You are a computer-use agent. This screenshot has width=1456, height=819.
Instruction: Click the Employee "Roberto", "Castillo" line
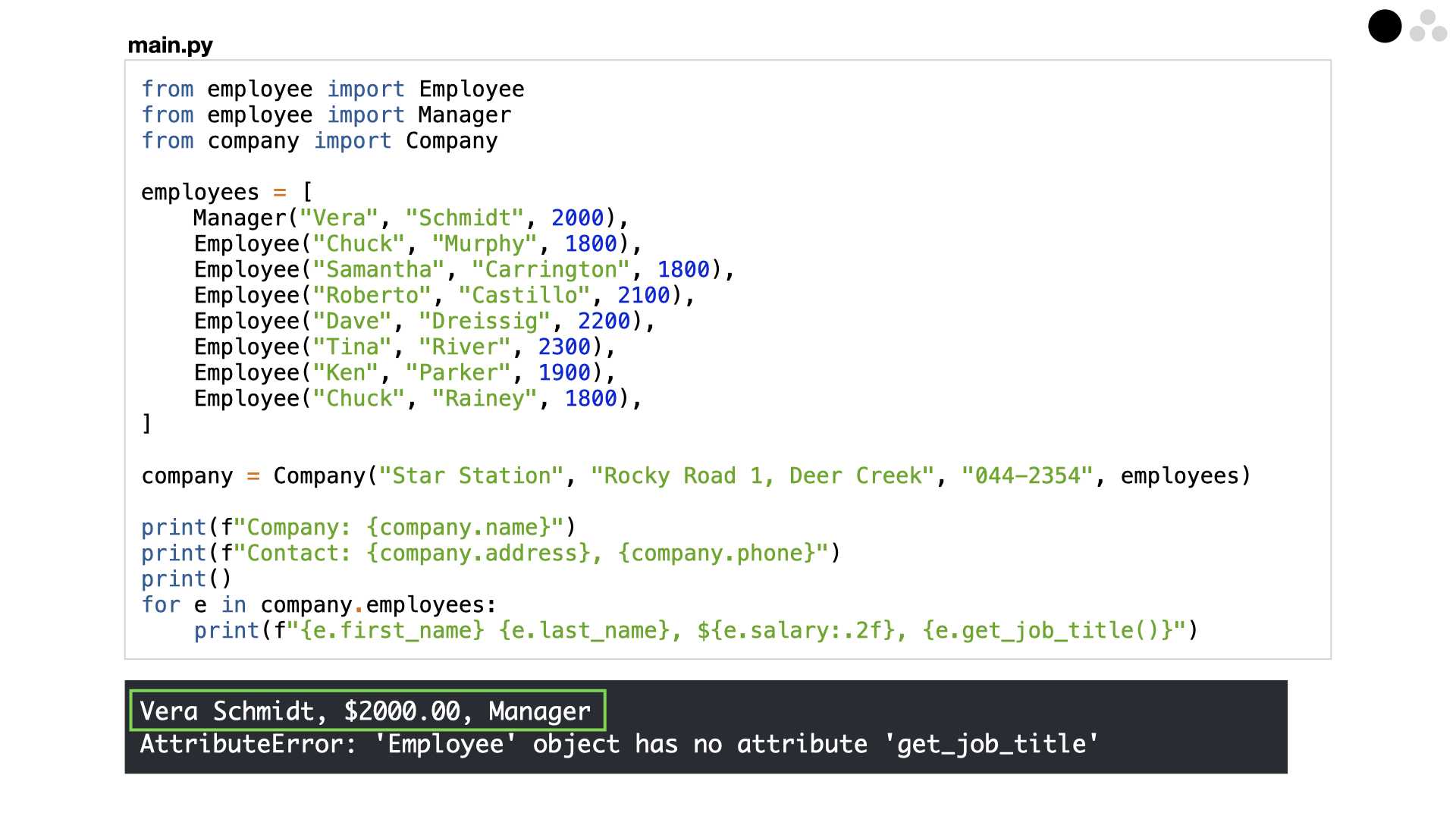coord(444,296)
